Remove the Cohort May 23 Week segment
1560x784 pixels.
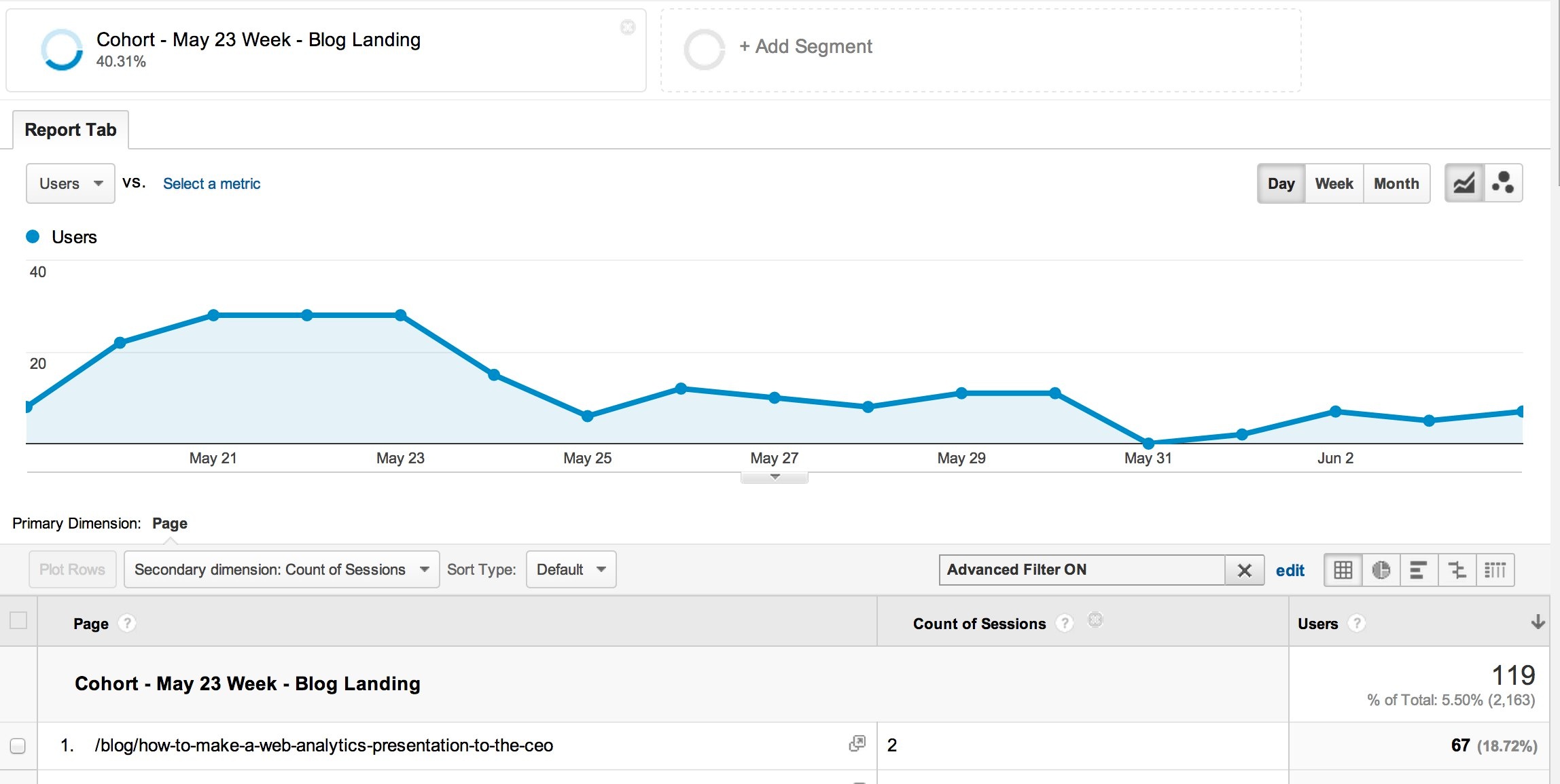628,27
